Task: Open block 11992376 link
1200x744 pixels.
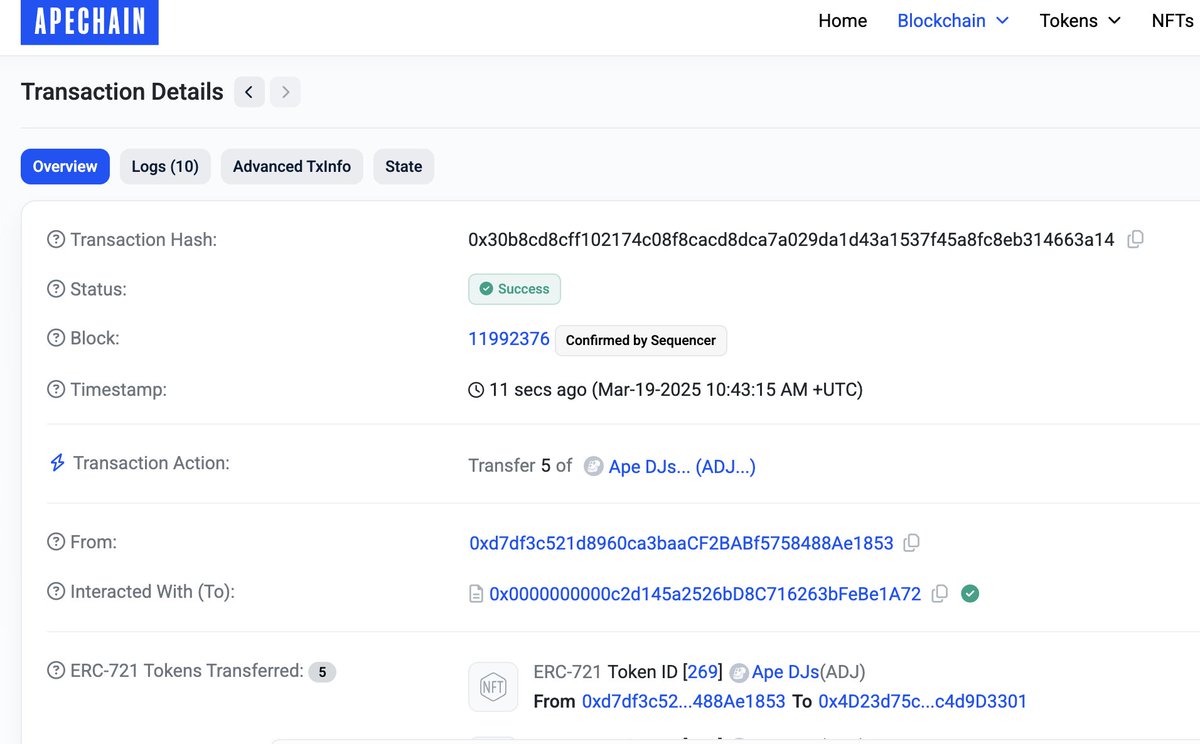Action: 509,339
